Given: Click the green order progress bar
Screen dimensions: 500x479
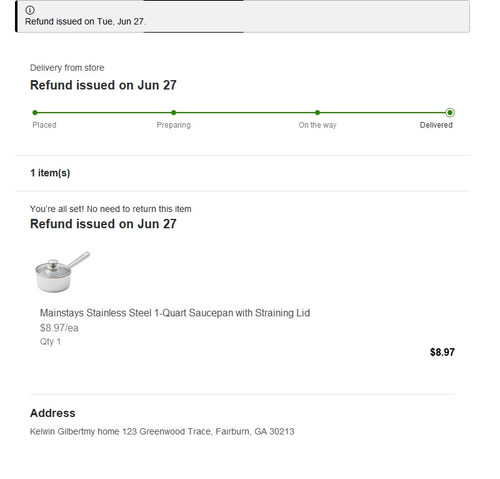Looking at the screenshot, I should pyautogui.click(x=242, y=113).
